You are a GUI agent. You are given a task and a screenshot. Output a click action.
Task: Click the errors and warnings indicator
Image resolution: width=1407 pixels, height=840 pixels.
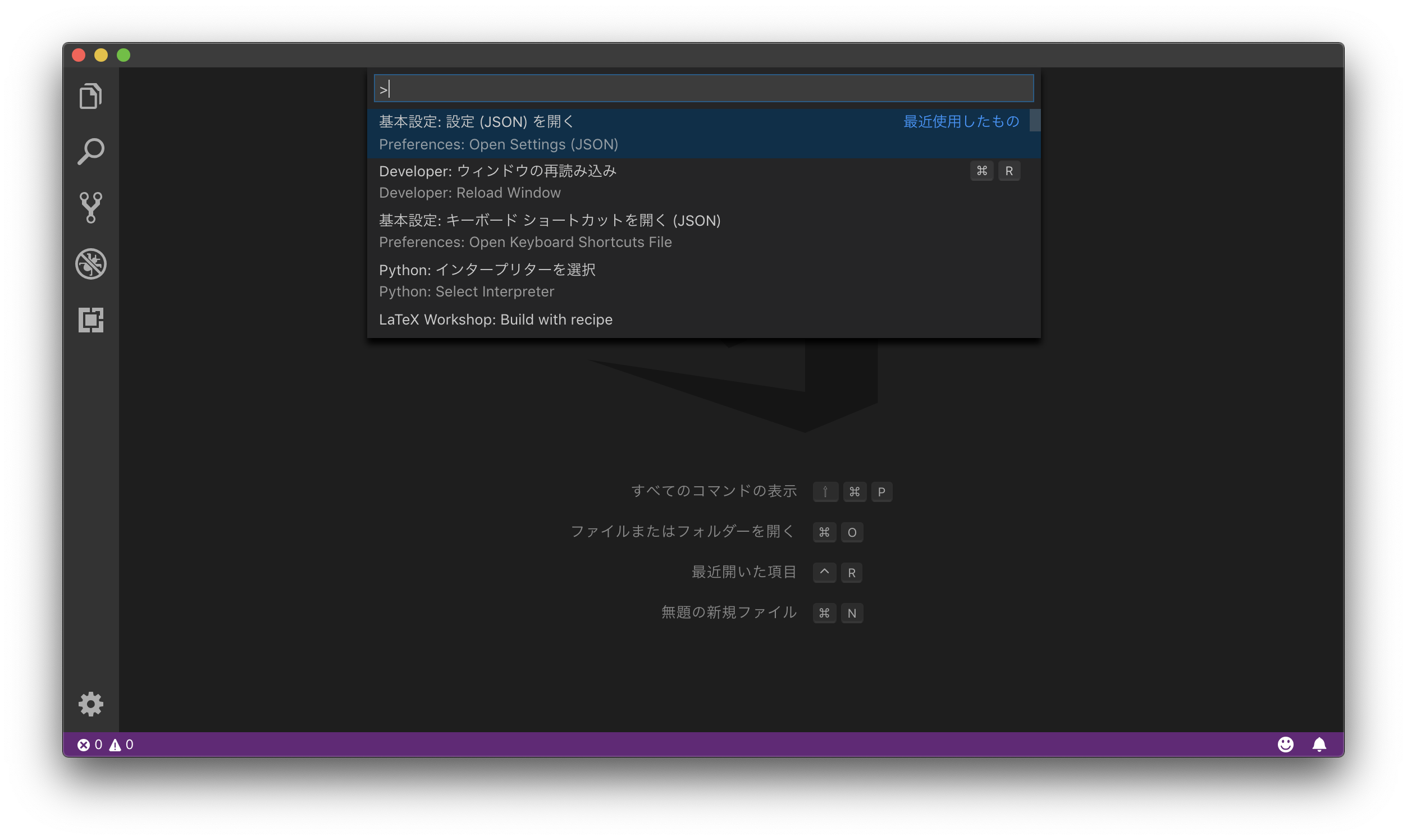(104, 745)
